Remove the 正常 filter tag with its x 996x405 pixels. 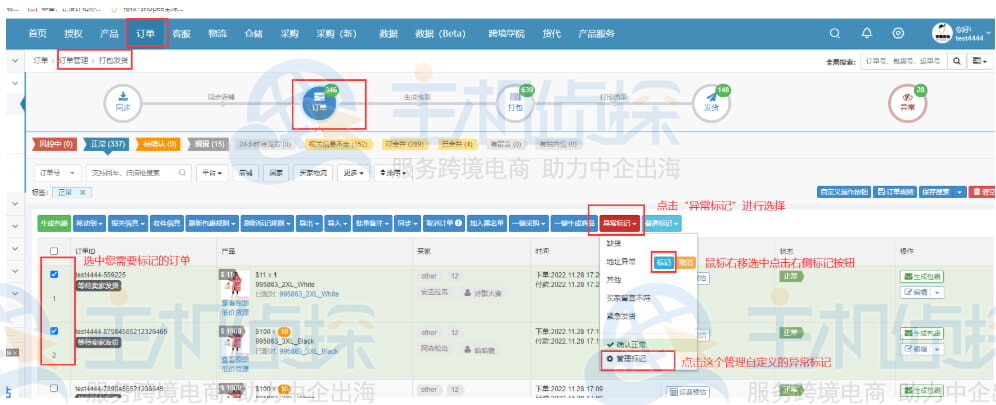point(83,192)
